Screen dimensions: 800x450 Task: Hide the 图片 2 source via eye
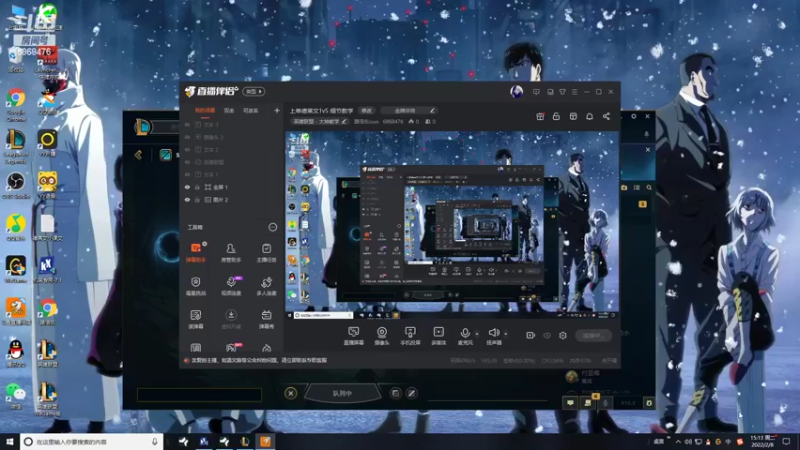pos(187,199)
